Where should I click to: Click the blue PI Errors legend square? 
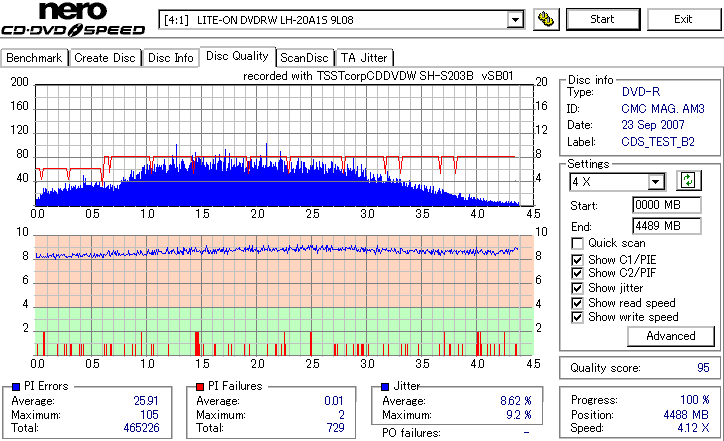pos(16,387)
